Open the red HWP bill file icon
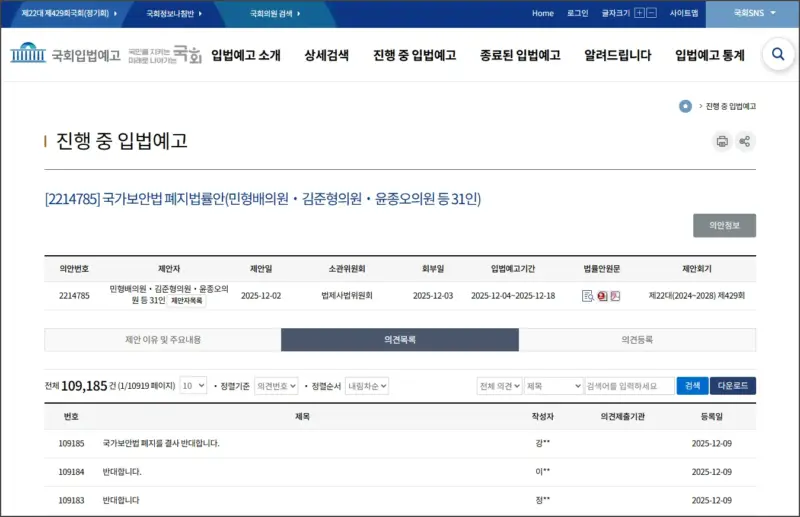 click(602, 296)
